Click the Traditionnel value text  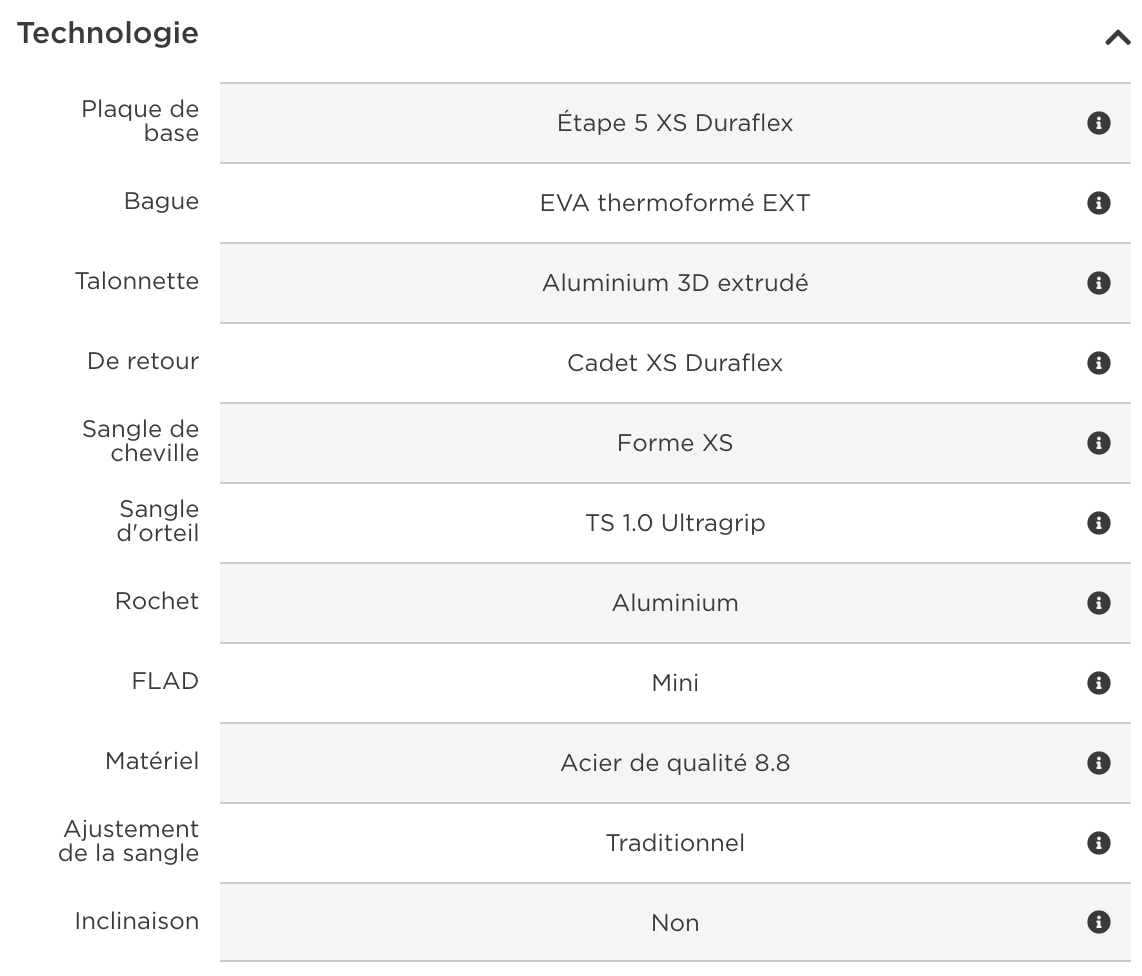[675, 843]
